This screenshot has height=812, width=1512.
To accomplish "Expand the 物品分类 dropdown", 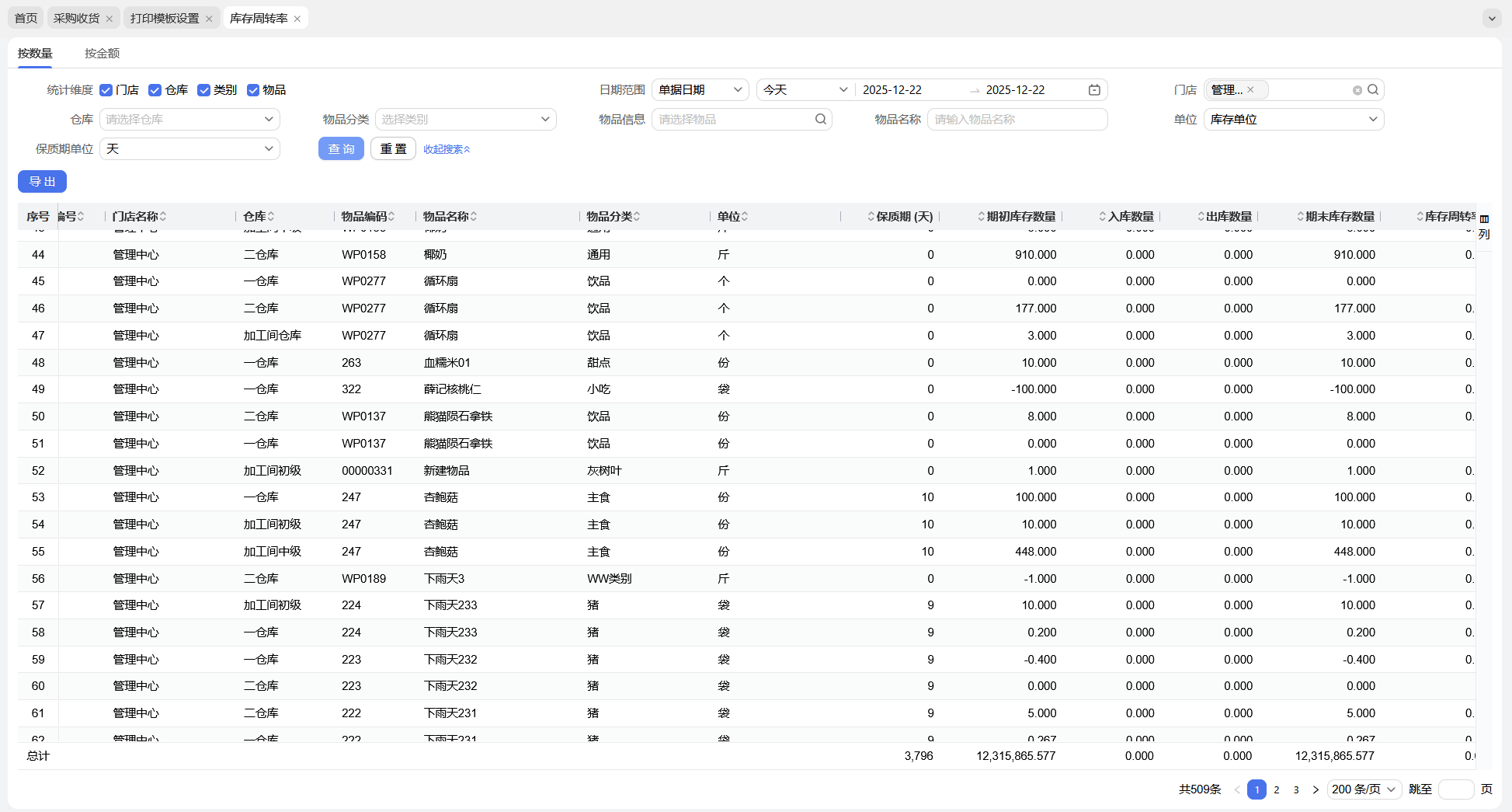I will pyautogui.click(x=466, y=120).
